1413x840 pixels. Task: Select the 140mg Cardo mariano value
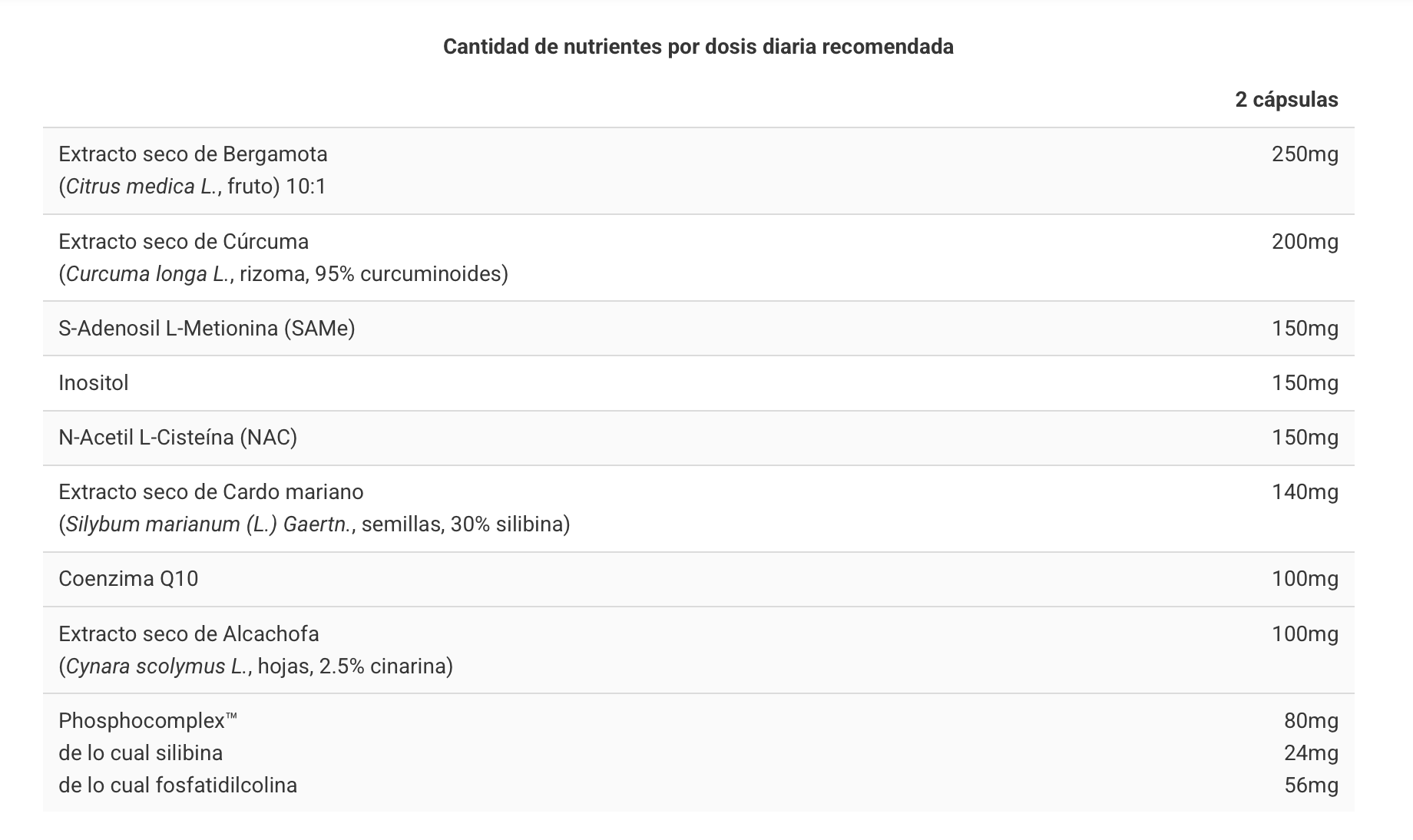[1305, 492]
